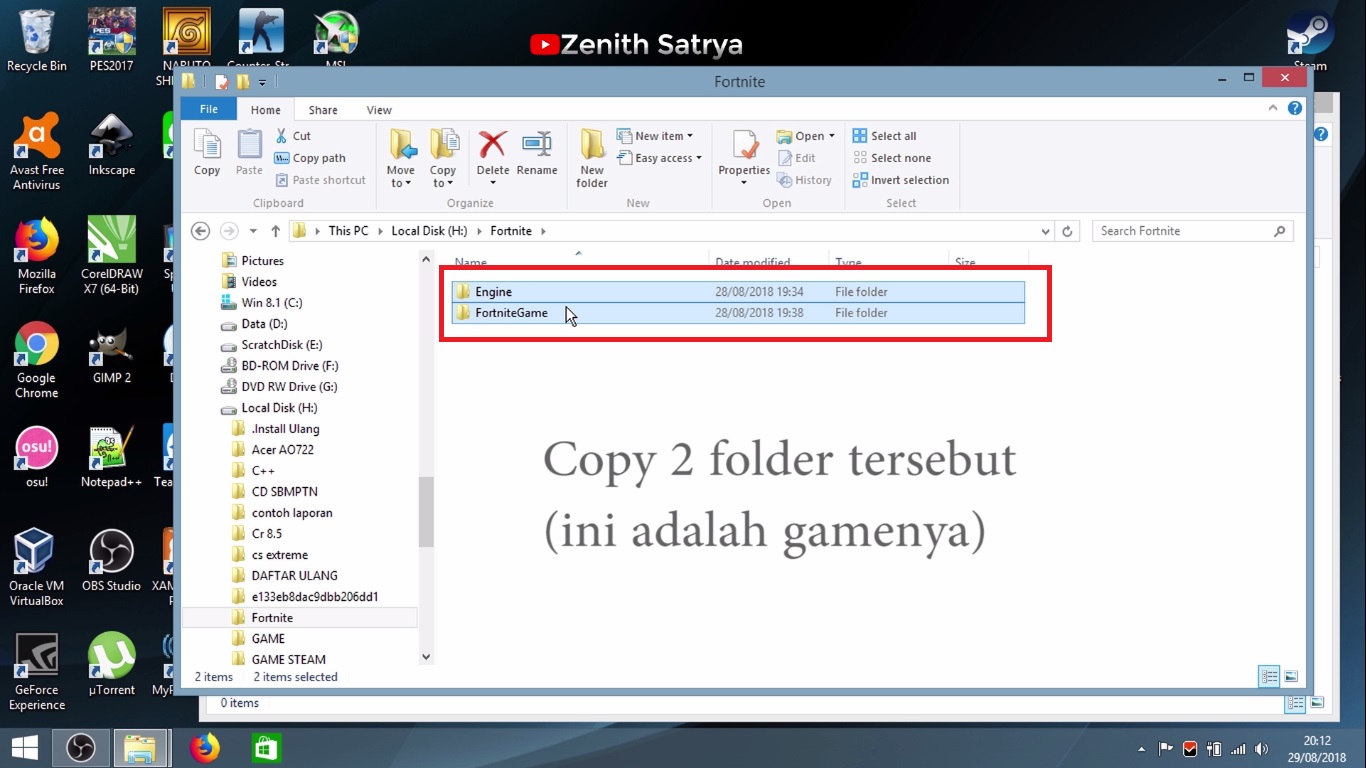The height and width of the screenshot is (768, 1366).
Task: Click Select none
Action: pyautogui.click(x=891, y=158)
